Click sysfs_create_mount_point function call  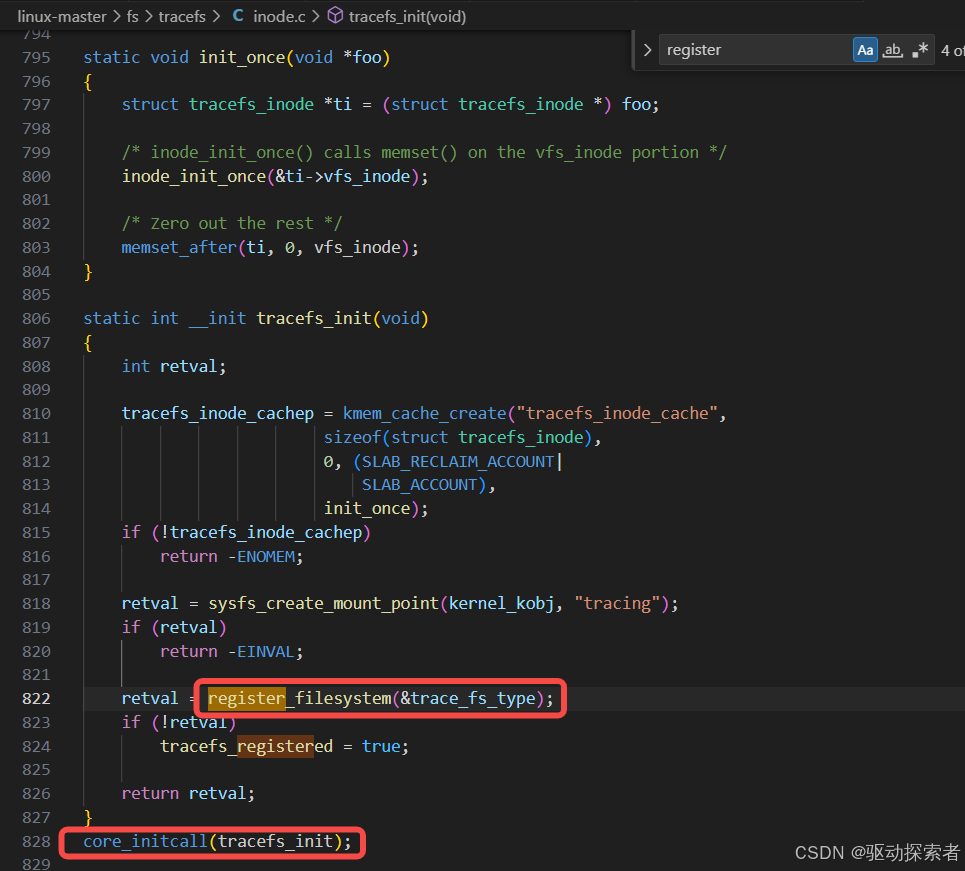(x=324, y=604)
